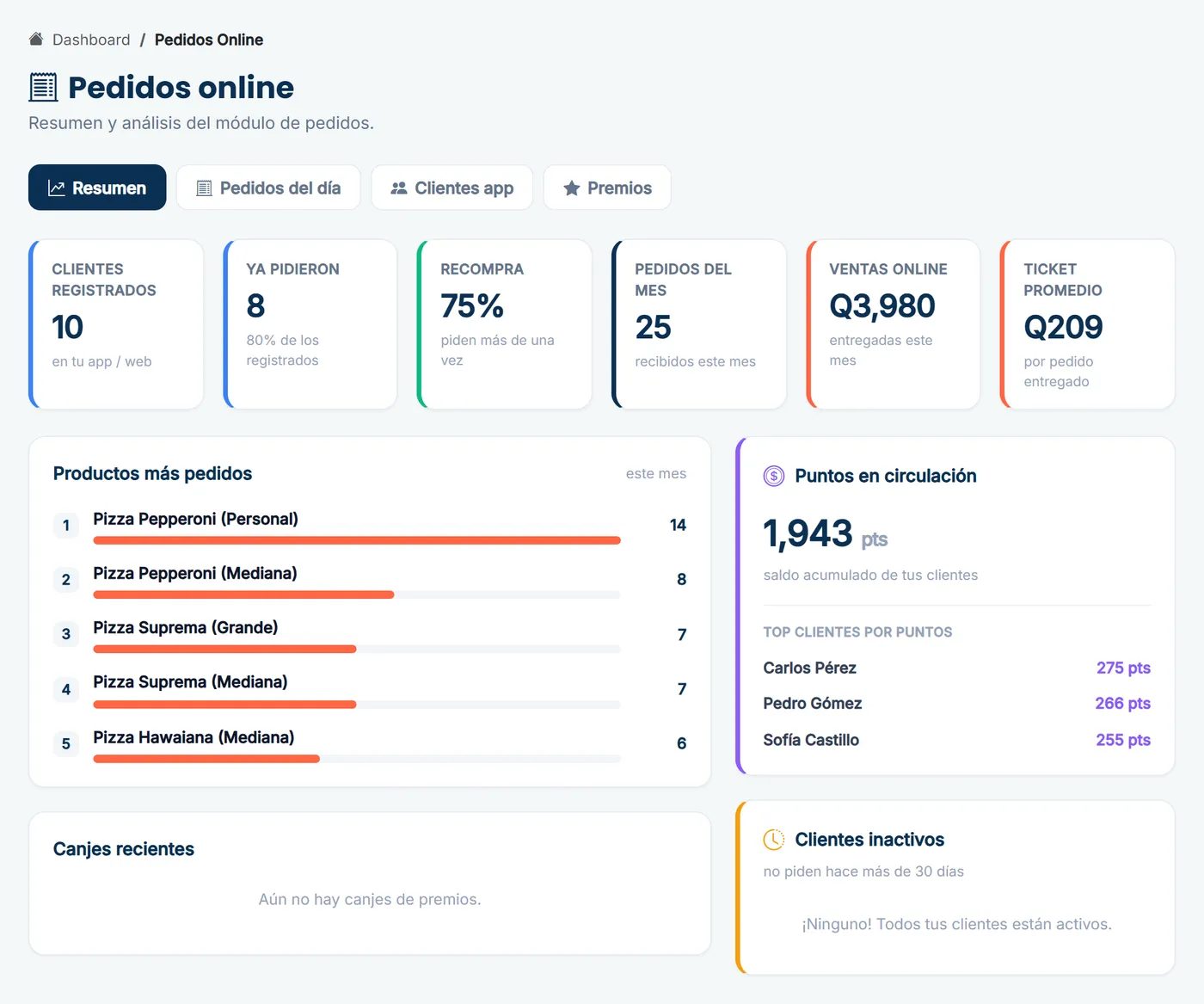
Task: Click the Pizza Pepperoni (Personal) progress bar
Action: (357, 540)
